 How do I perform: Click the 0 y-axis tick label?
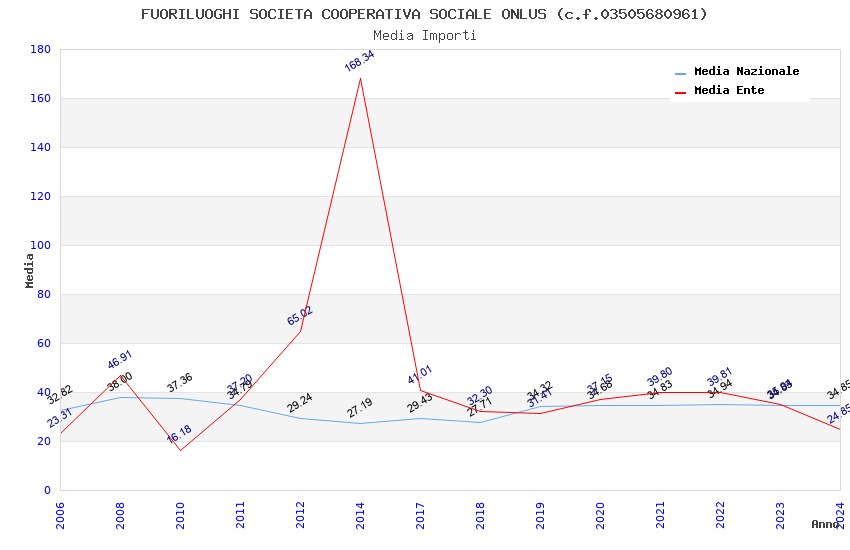tap(47, 490)
